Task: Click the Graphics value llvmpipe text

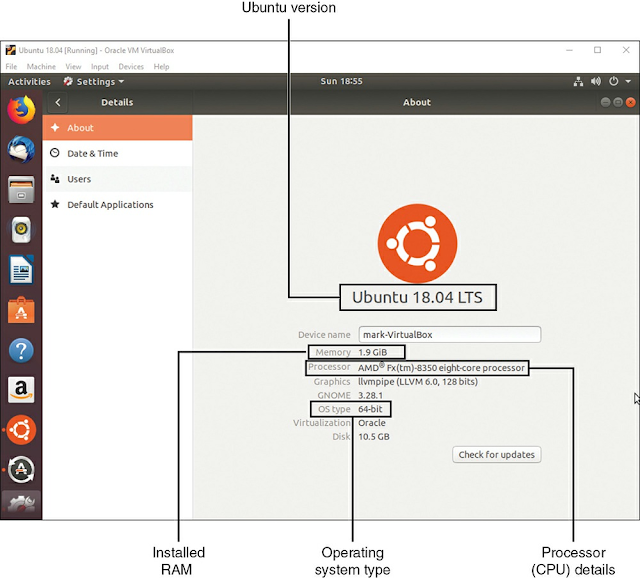Action: [x=418, y=381]
